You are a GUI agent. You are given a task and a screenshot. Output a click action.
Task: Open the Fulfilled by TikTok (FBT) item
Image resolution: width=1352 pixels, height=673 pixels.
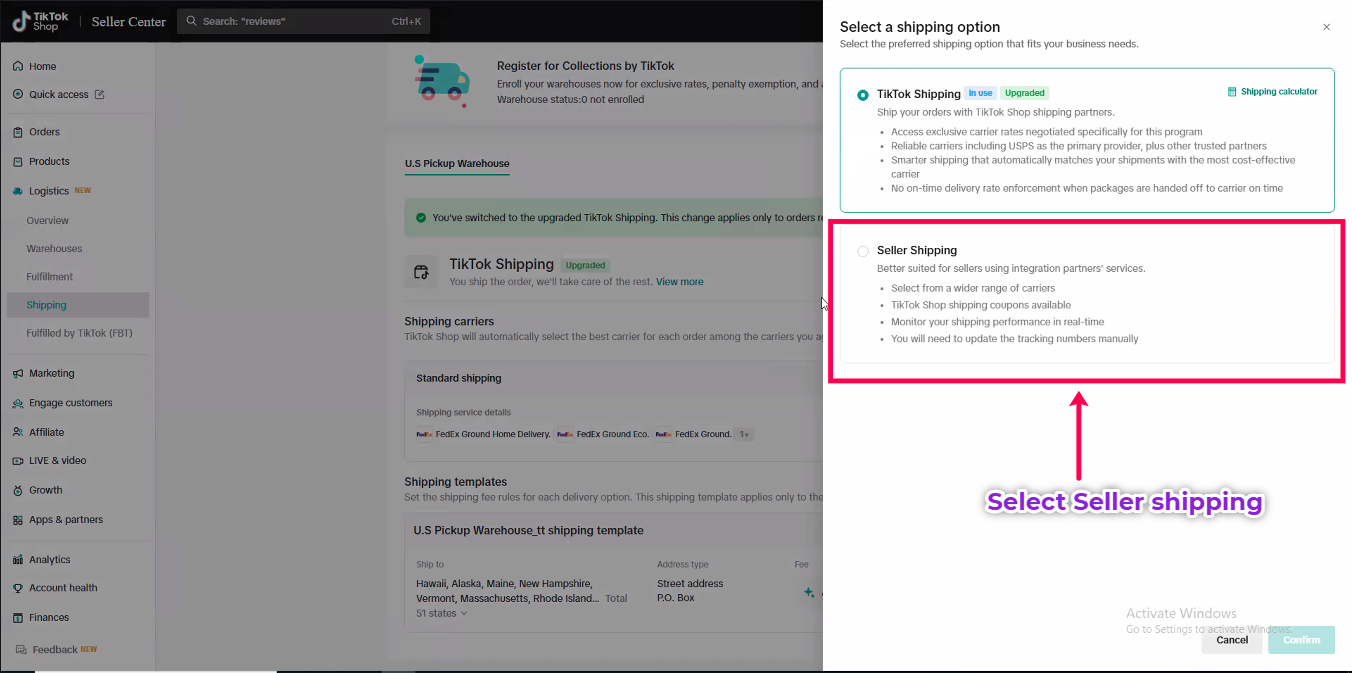coord(79,333)
